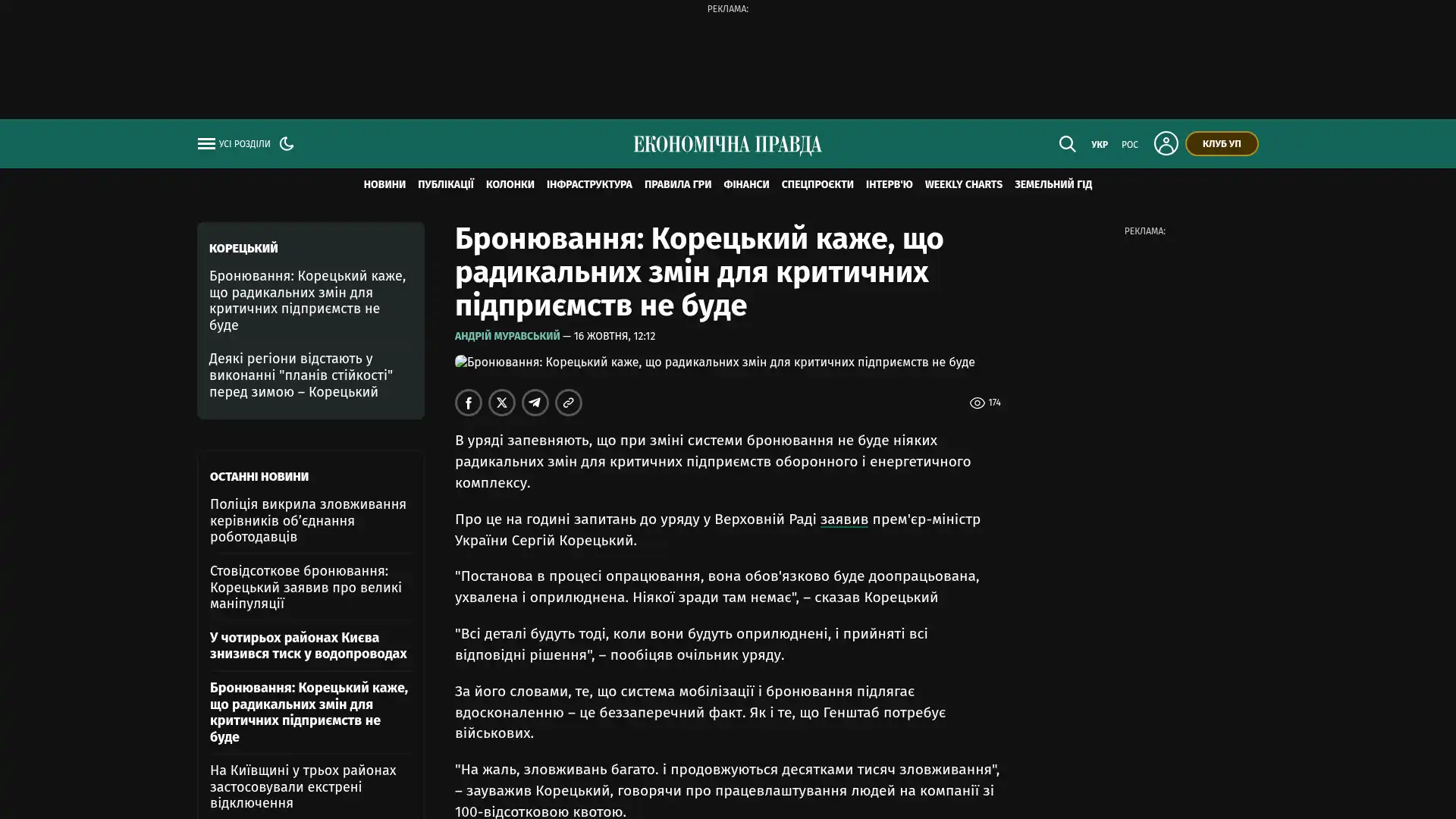The height and width of the screenshot is (819, 1456).
Task: Share the article on Facebook
Action: coord(469,403)
